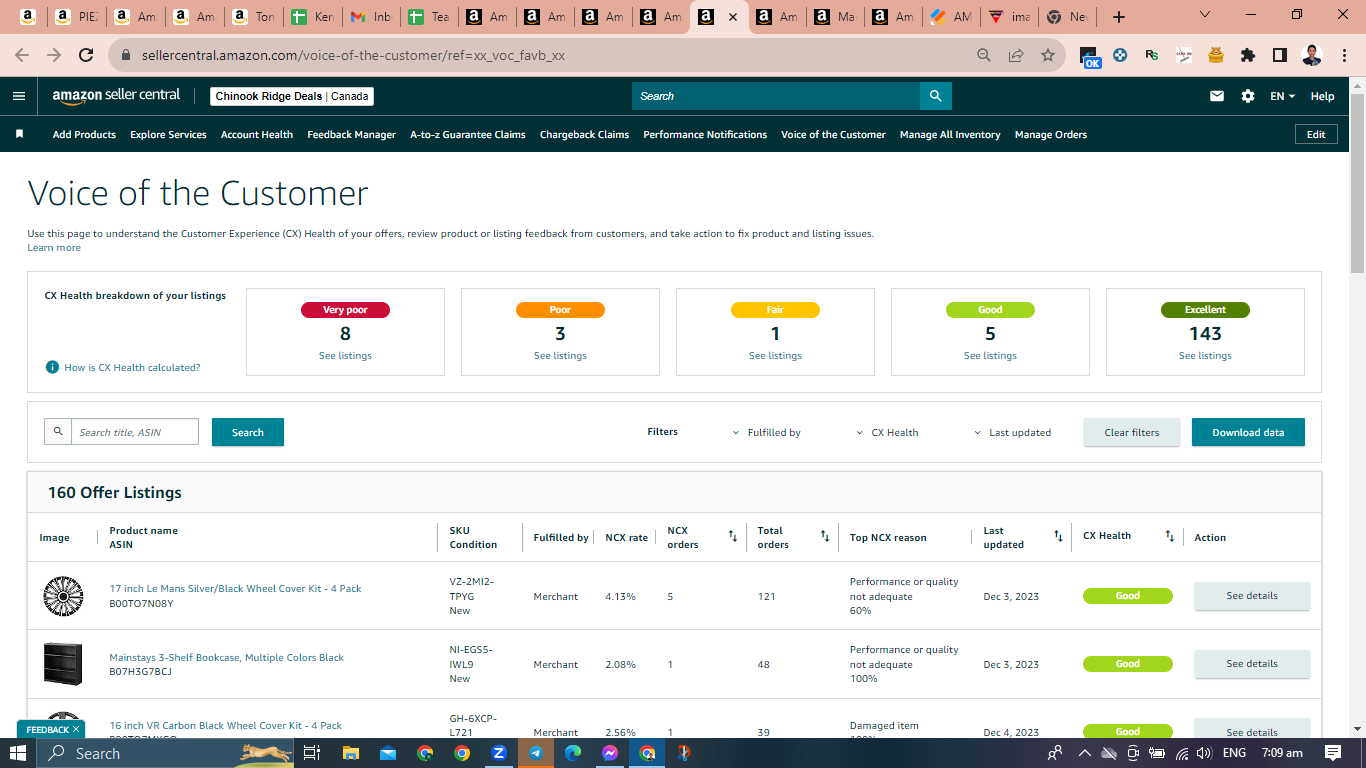This screenshot has width=1366, height=768.
Task: Open the Chinook Ridge Deals account switcher
Action: 292,96
